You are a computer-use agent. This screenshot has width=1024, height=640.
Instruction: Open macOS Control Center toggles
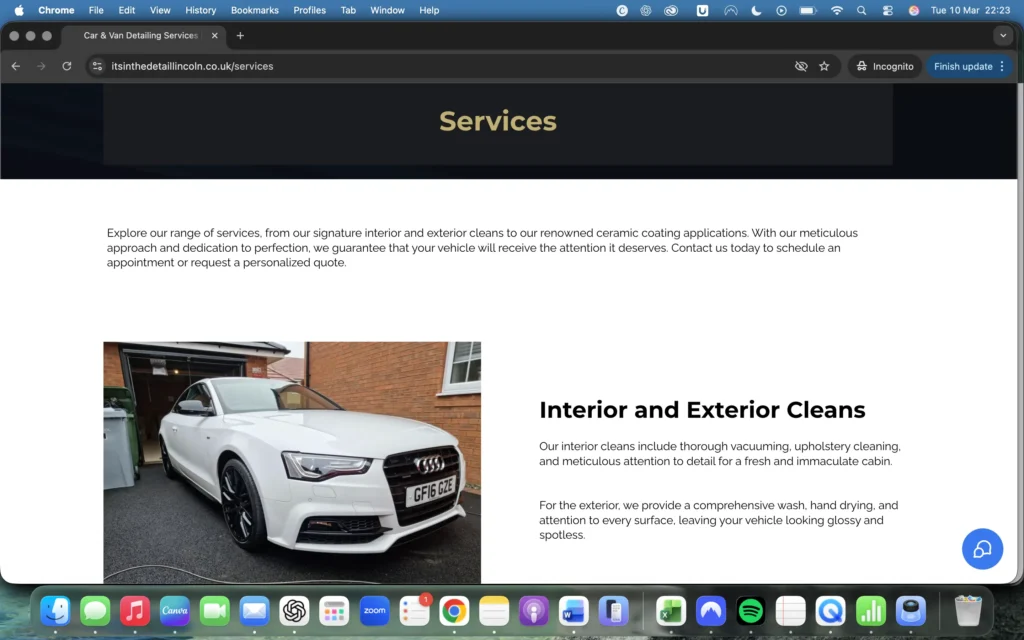coord(887,10)
